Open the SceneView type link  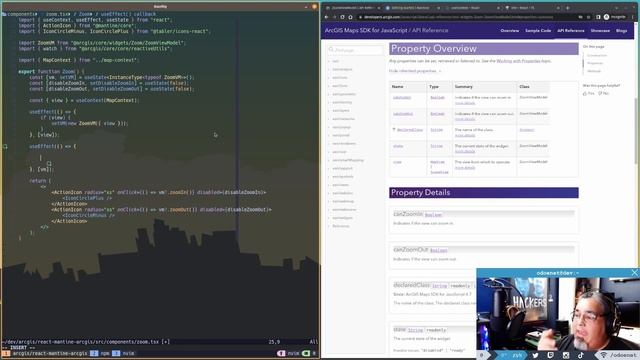tap(439, 172)
